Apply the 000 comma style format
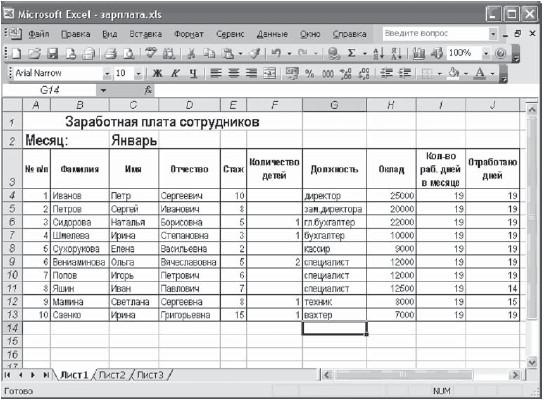544x400 pixels. point(328,73)
